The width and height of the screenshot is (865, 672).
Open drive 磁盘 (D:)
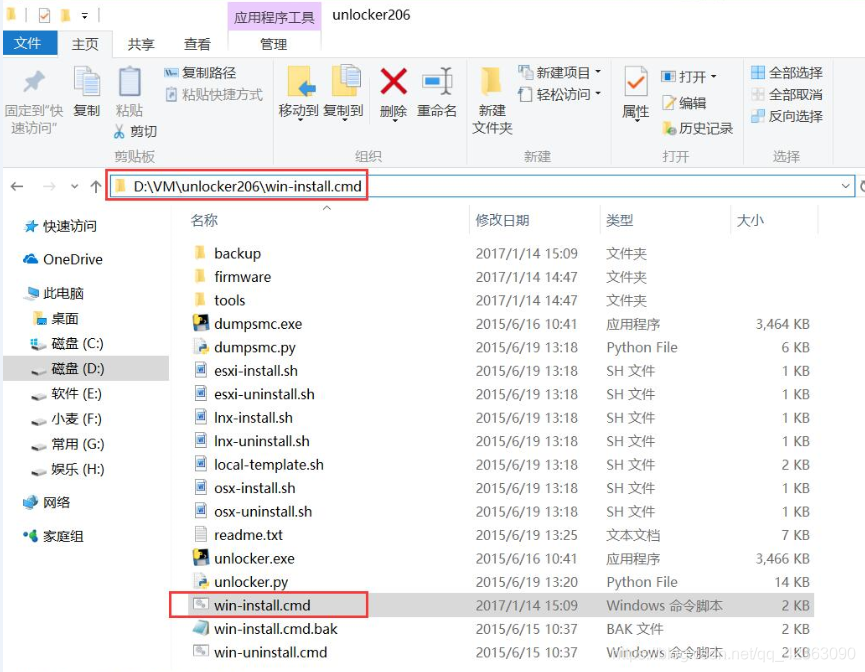(86, 369)
